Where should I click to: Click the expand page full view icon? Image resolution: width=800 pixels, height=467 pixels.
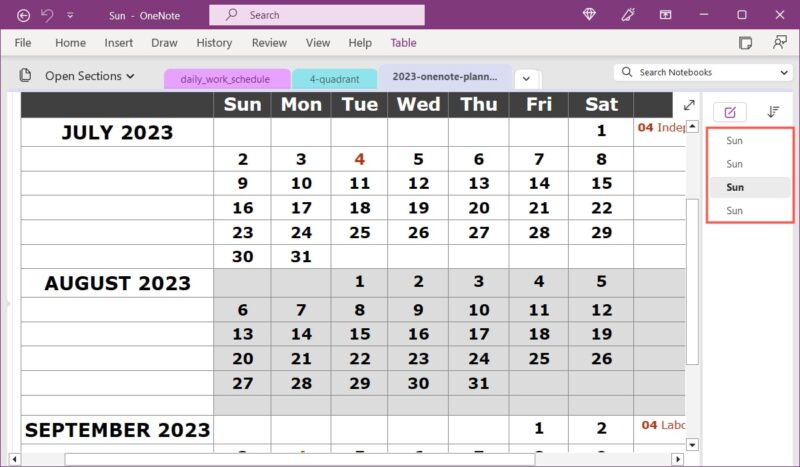689,105
